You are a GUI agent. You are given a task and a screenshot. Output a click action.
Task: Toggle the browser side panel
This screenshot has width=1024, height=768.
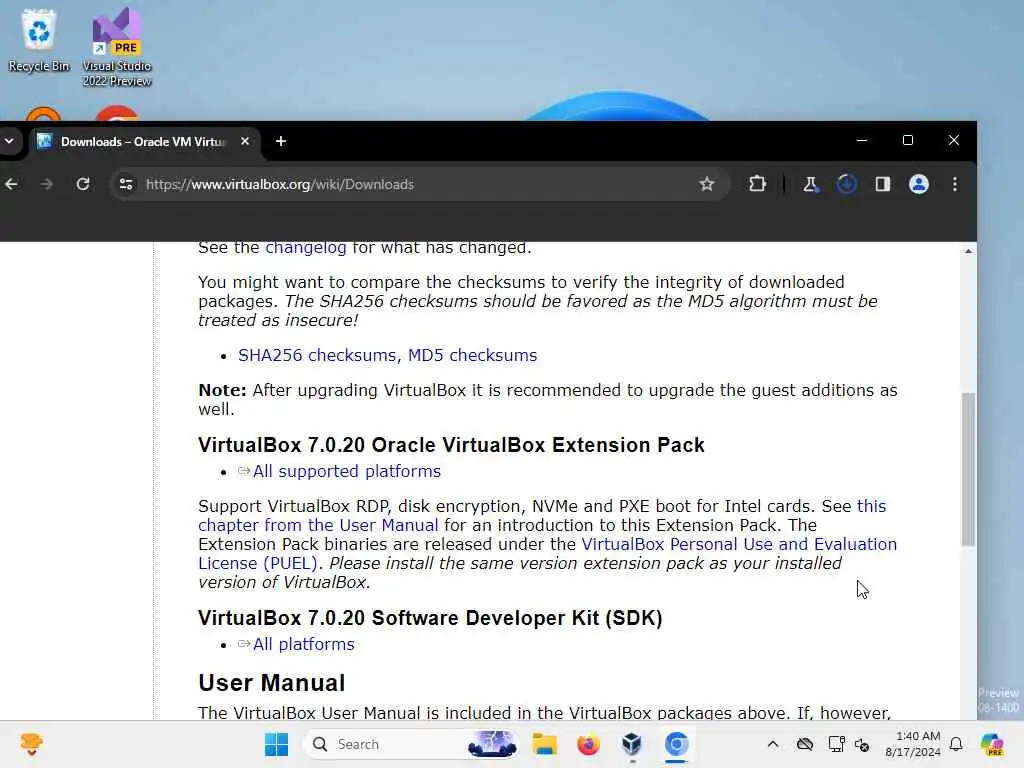coord(882,184)
